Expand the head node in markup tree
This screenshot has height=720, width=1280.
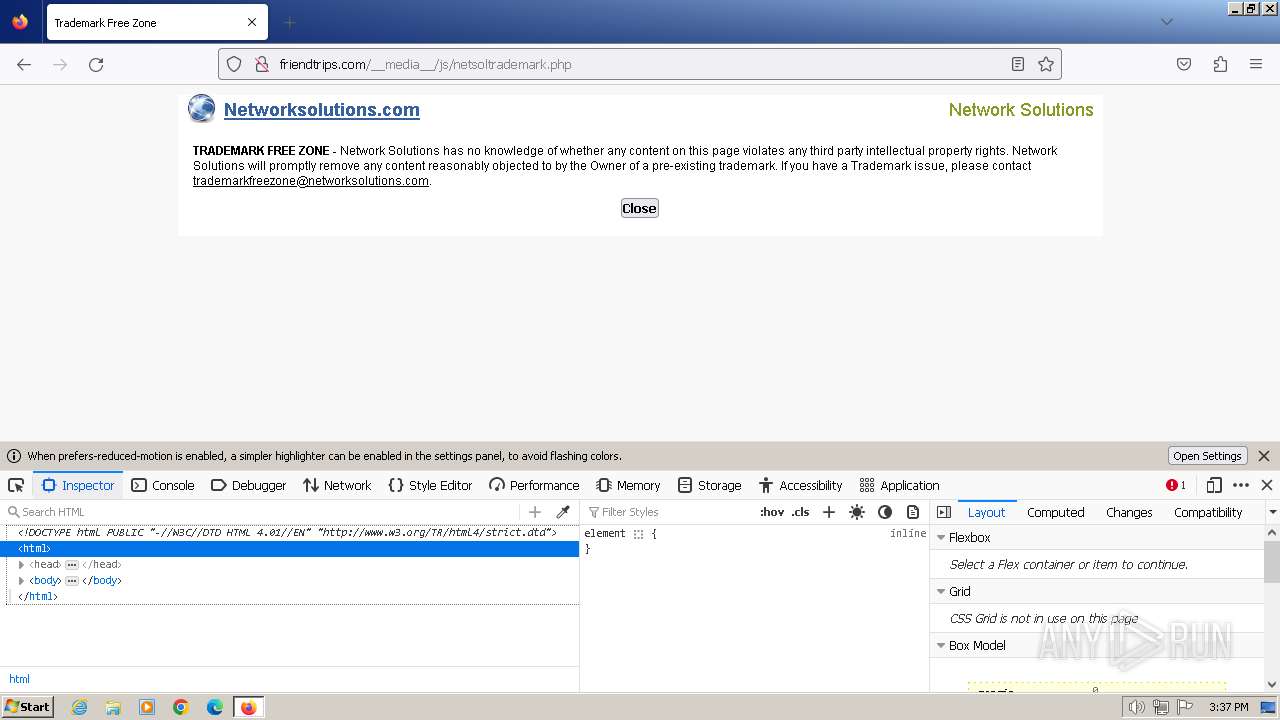click(22, 565)
